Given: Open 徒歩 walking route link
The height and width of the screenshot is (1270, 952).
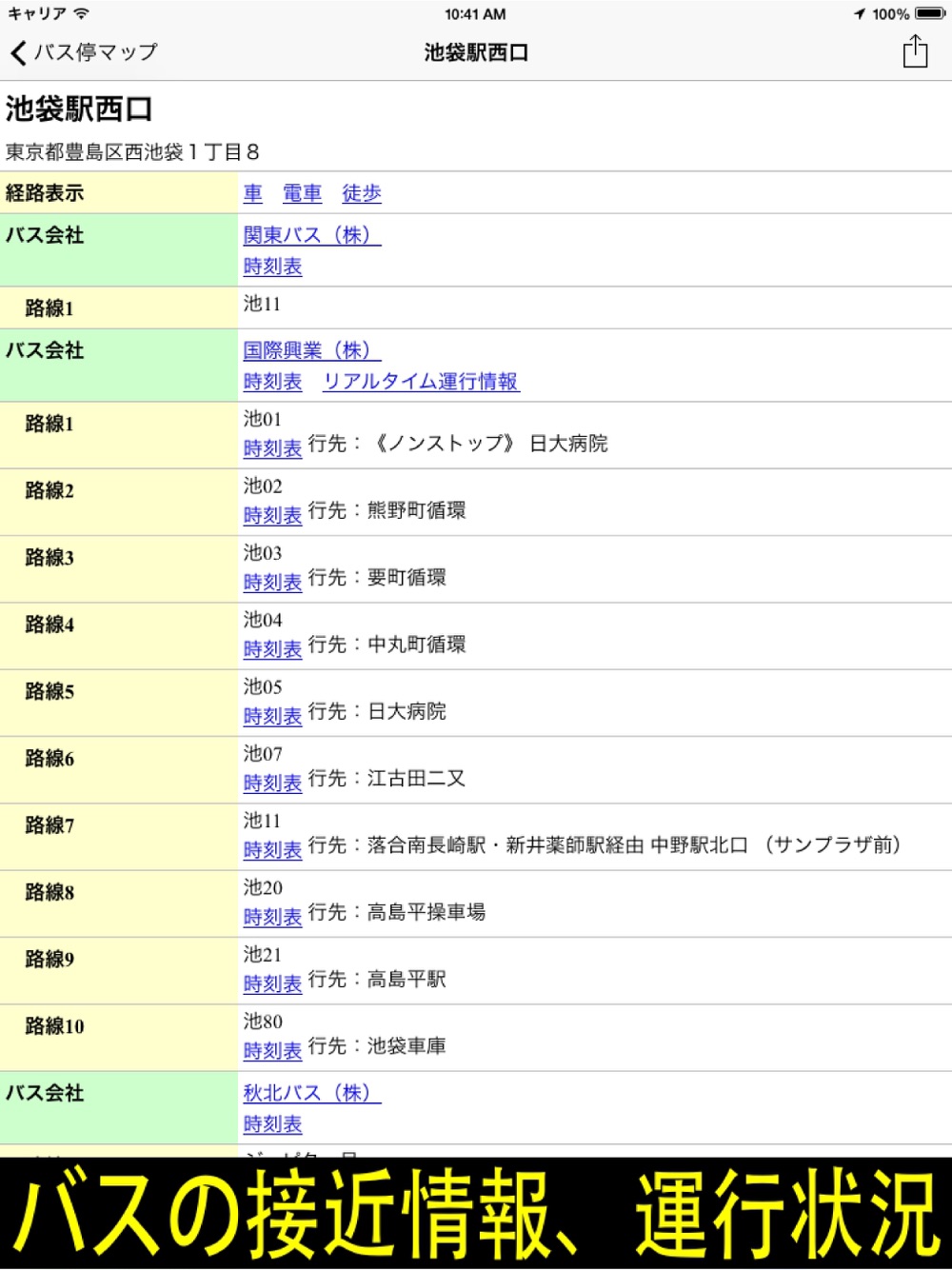Looking at the screenshot, I should [362, 193].
